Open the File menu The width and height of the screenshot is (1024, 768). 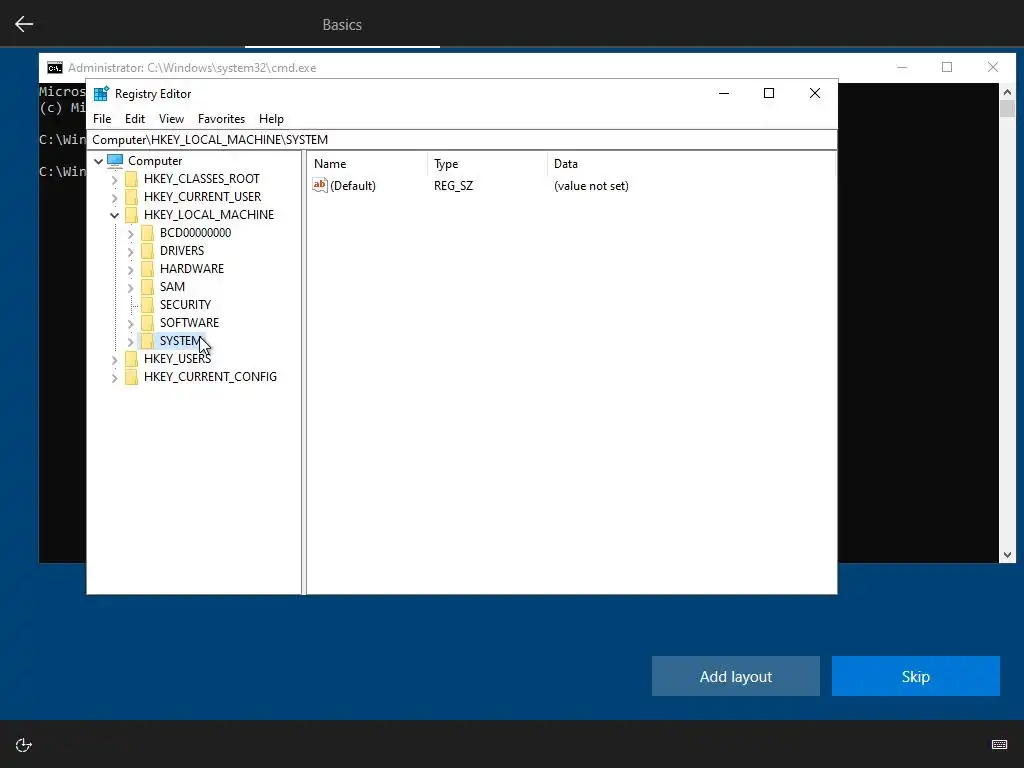(x=102, y=119)
